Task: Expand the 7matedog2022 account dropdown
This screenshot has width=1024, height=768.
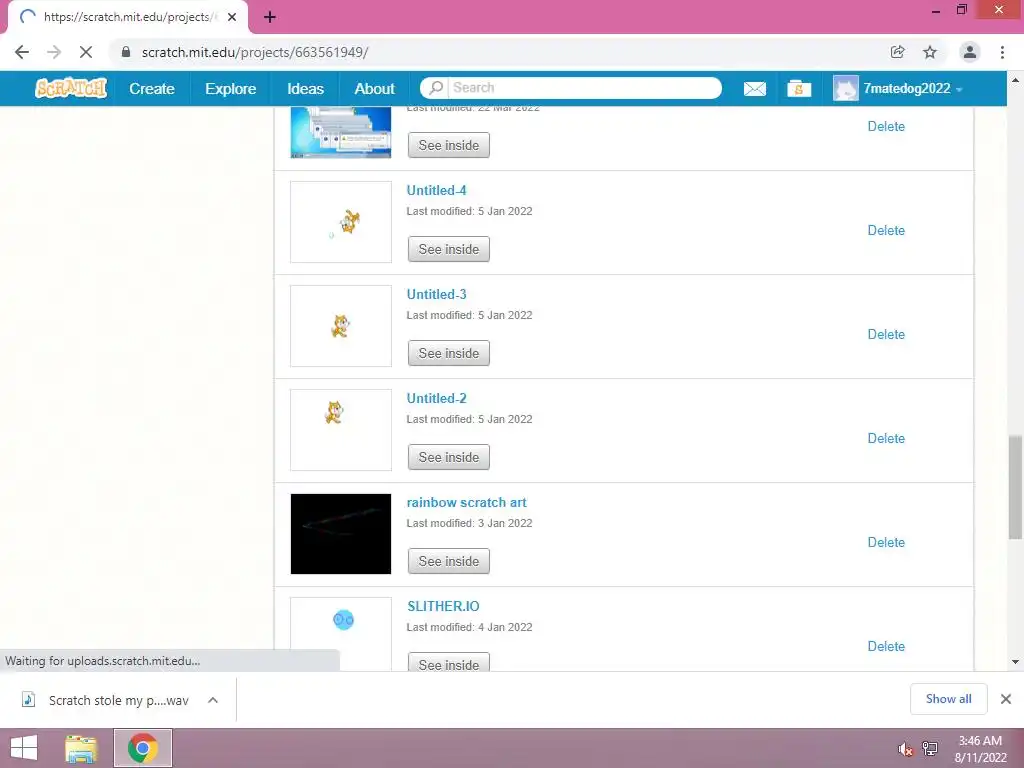Action: (x=959, y=89)
